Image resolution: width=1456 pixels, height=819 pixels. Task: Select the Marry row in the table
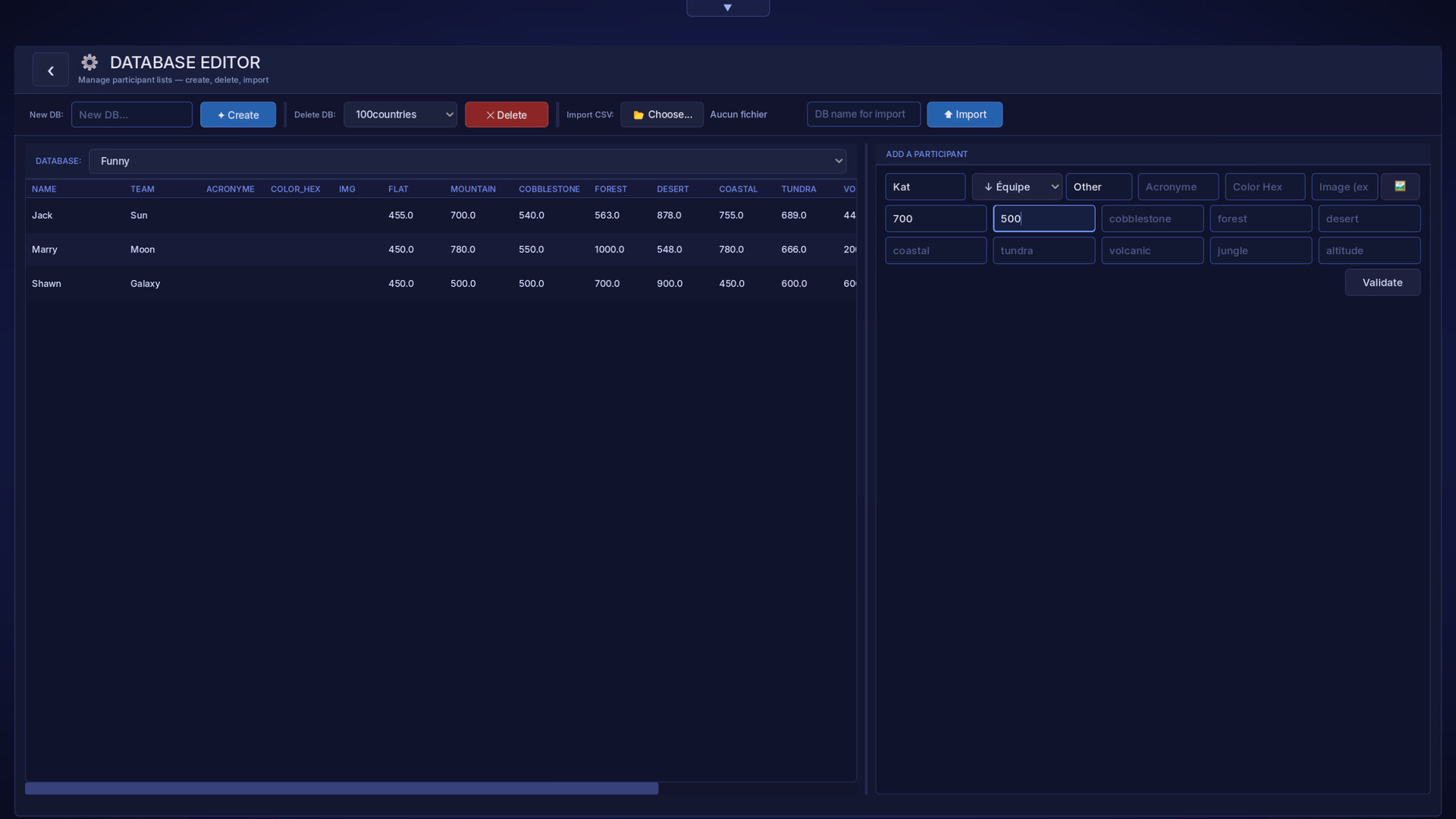(441, 249)
